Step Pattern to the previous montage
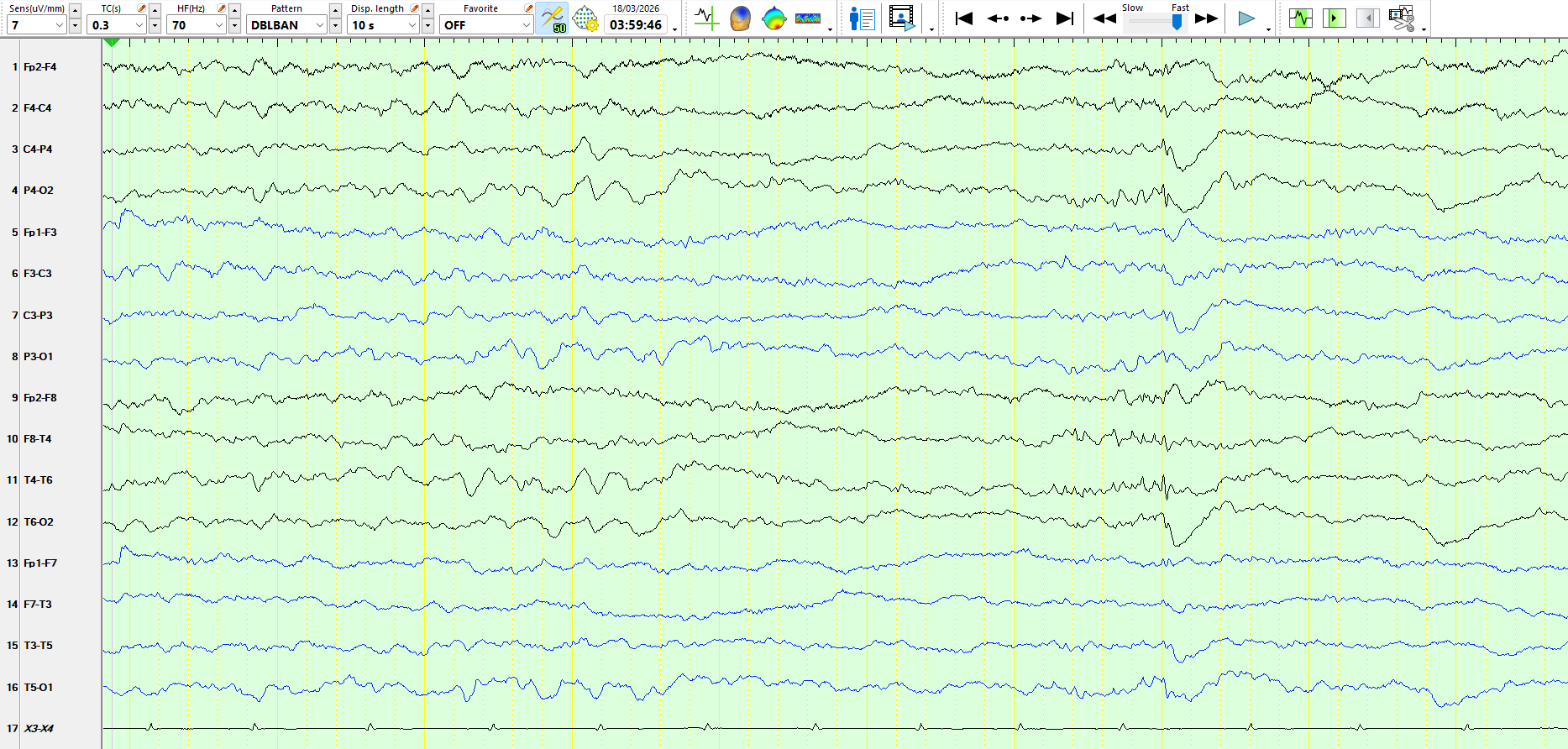This screenshot has height=749, width=1568. pyautogui.click(x=335, y=10)
